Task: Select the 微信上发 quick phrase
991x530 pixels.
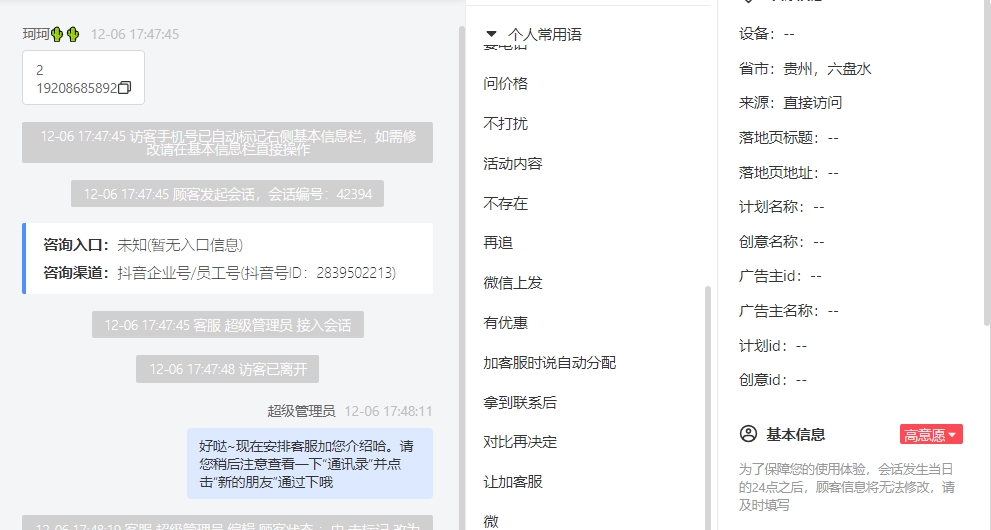Action: pos(513,282)
